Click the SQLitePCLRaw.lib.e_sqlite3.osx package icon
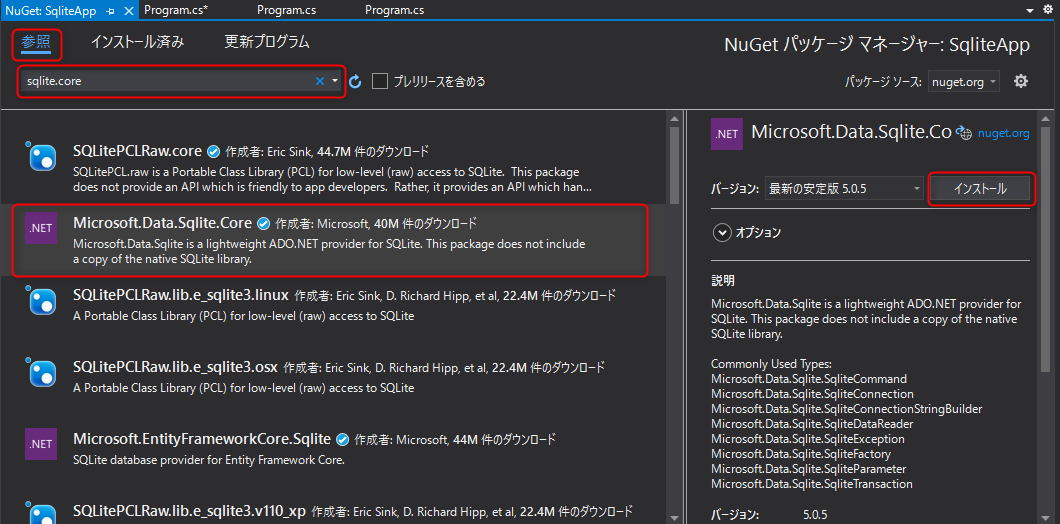1060x524 pixels. click(x=41, y=372)
